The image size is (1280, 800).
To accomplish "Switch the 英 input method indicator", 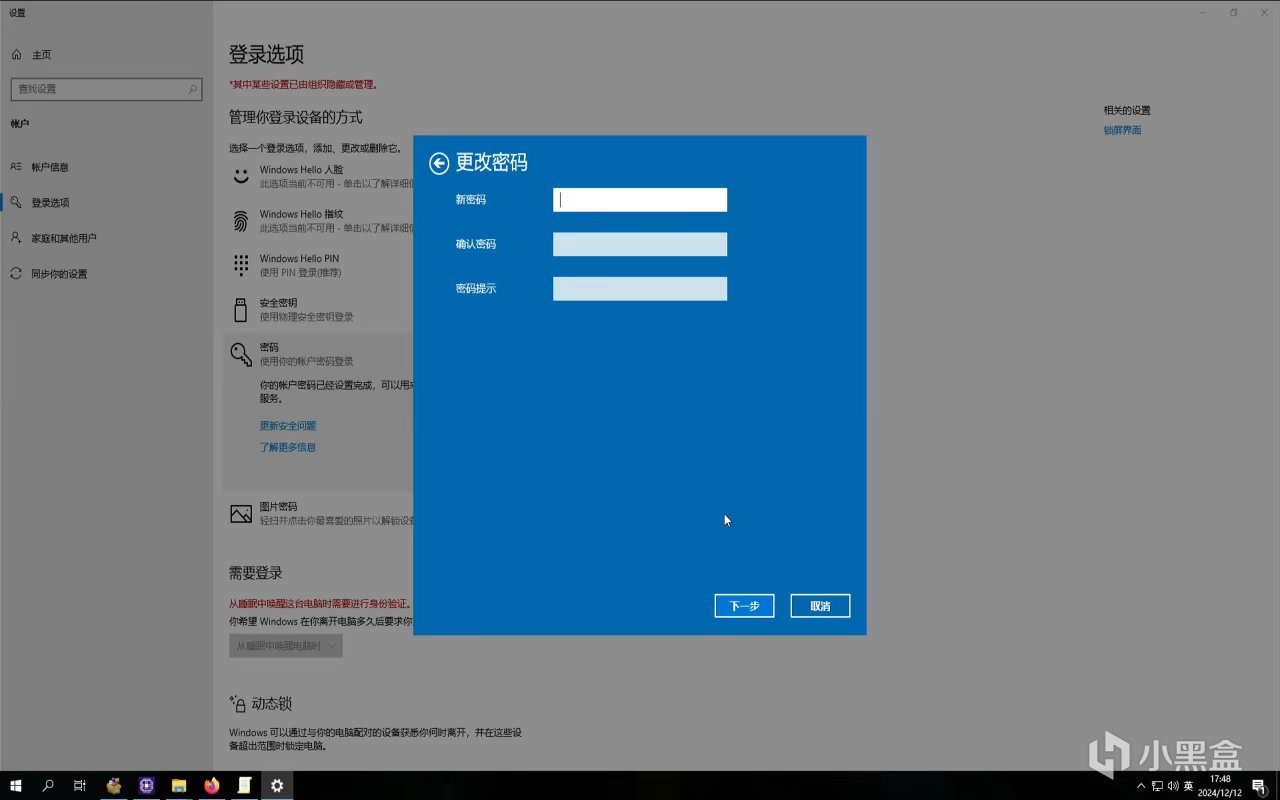I will [x=1189, y=786].
